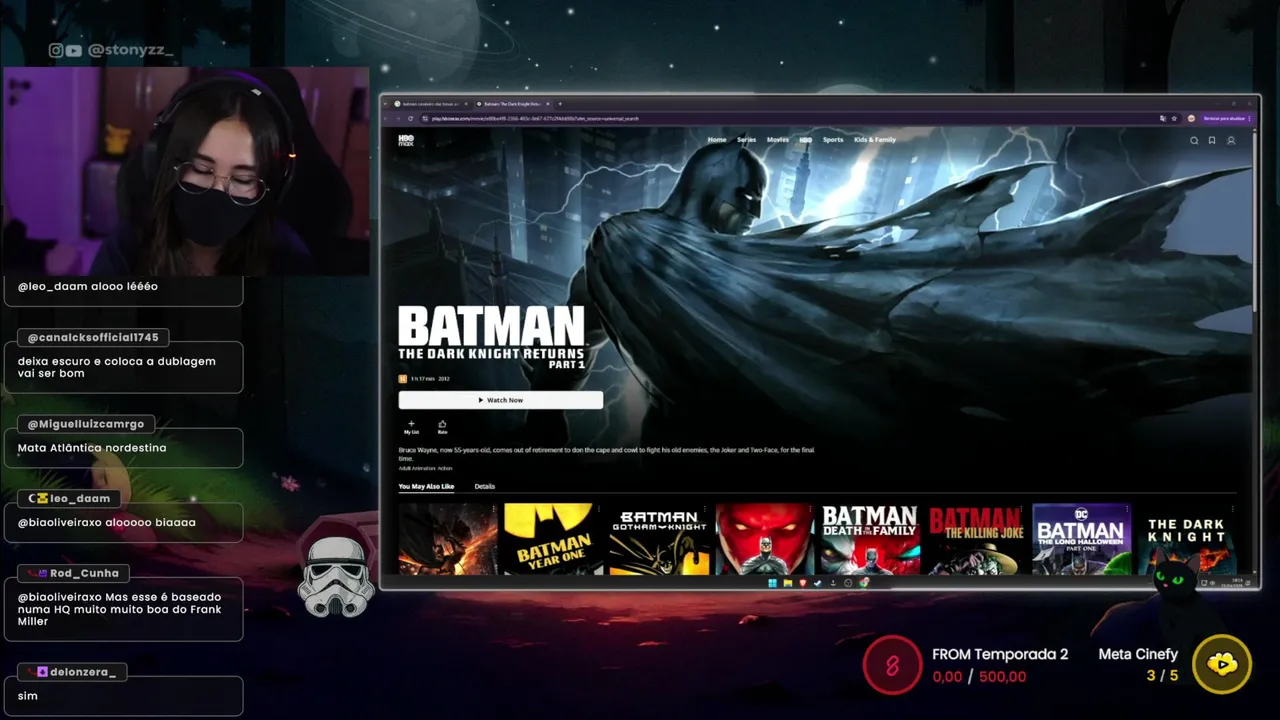The width and height of the screenshot is (1280, 720).
Task: Click the YouTube icon beside @stonyzz_
Action: tap(74, 50)
